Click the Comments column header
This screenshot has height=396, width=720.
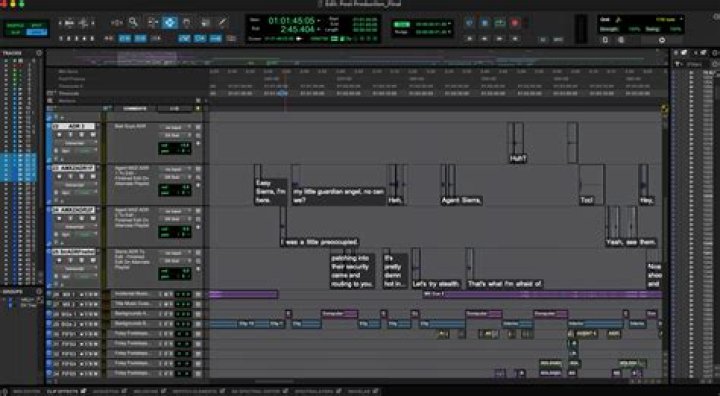coord(135,109)
